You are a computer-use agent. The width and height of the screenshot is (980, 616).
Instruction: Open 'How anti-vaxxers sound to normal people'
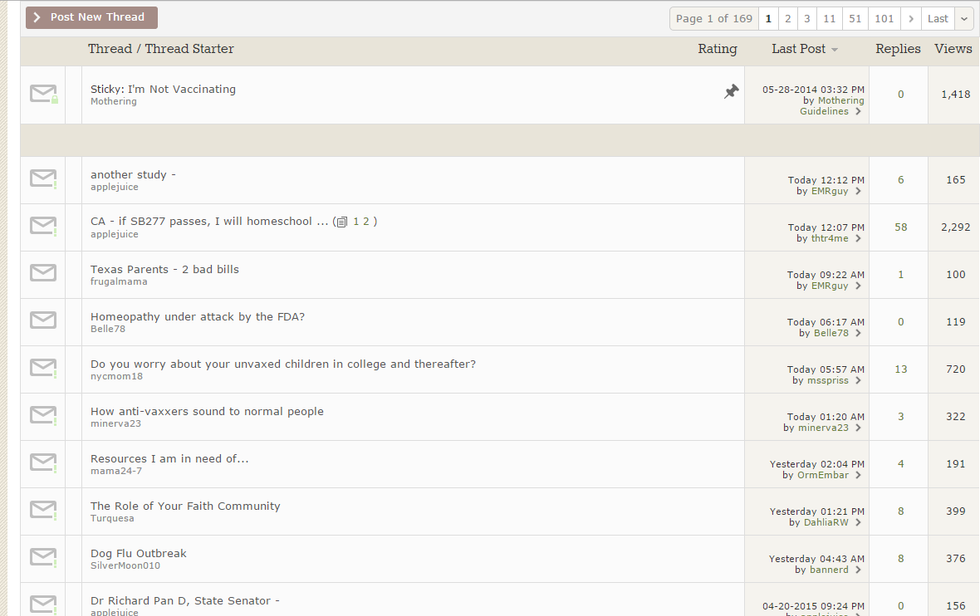click(207, 412)
